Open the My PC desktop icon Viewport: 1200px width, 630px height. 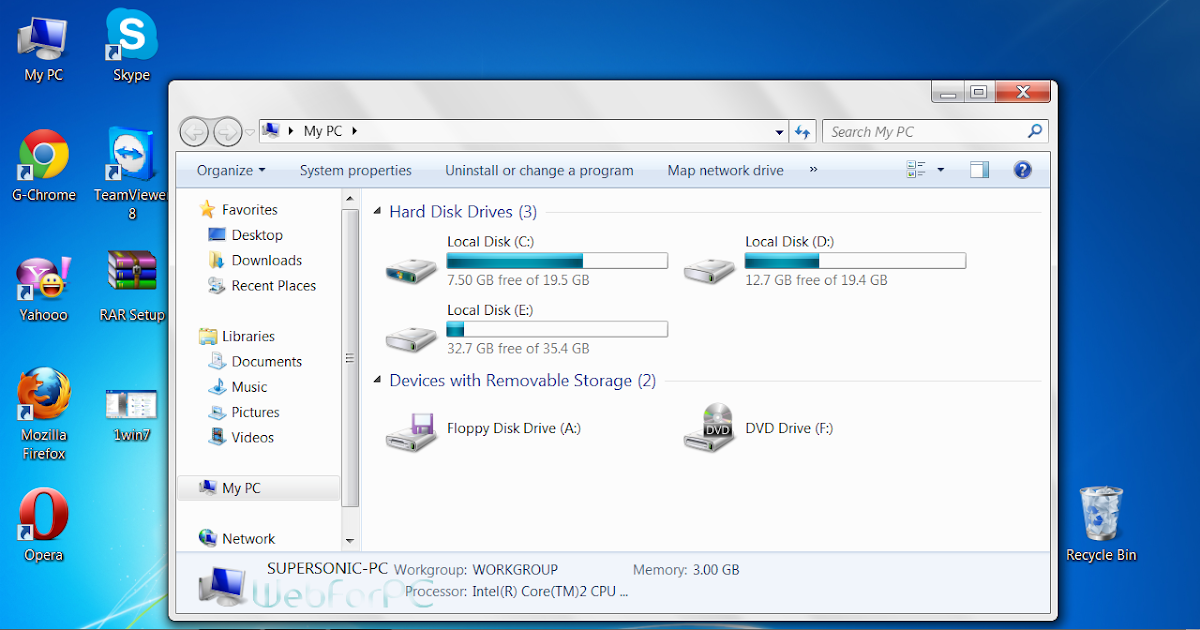(x=43, y=47)
